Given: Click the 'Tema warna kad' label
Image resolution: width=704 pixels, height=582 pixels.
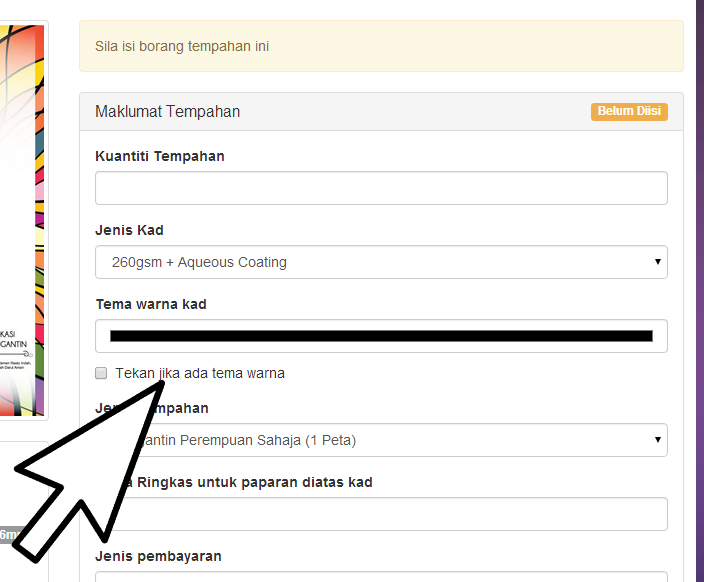Looking at the screenshot, I should click(151, 304).
